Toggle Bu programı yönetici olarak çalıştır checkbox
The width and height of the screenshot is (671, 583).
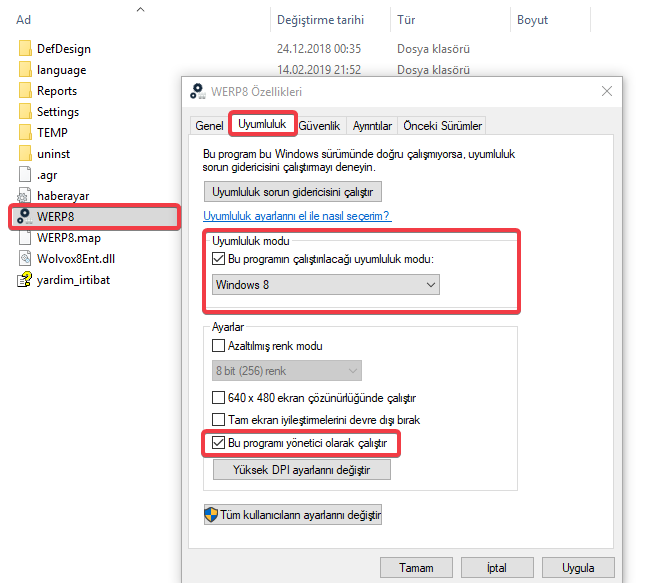click(x=218, y=443)
